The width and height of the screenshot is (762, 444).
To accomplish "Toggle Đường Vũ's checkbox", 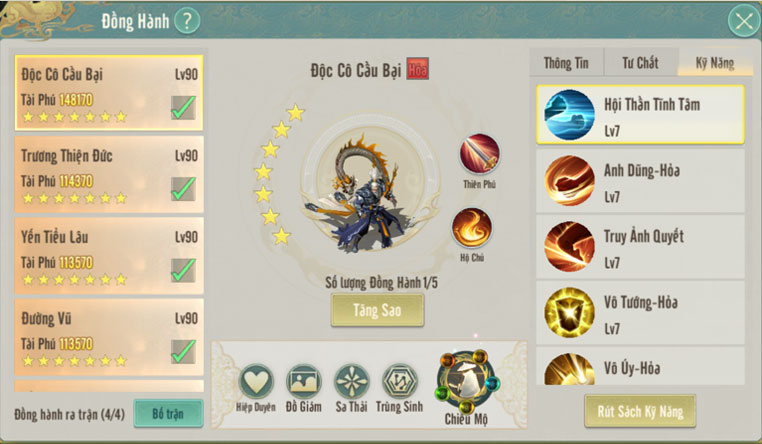I will point(184,351).
